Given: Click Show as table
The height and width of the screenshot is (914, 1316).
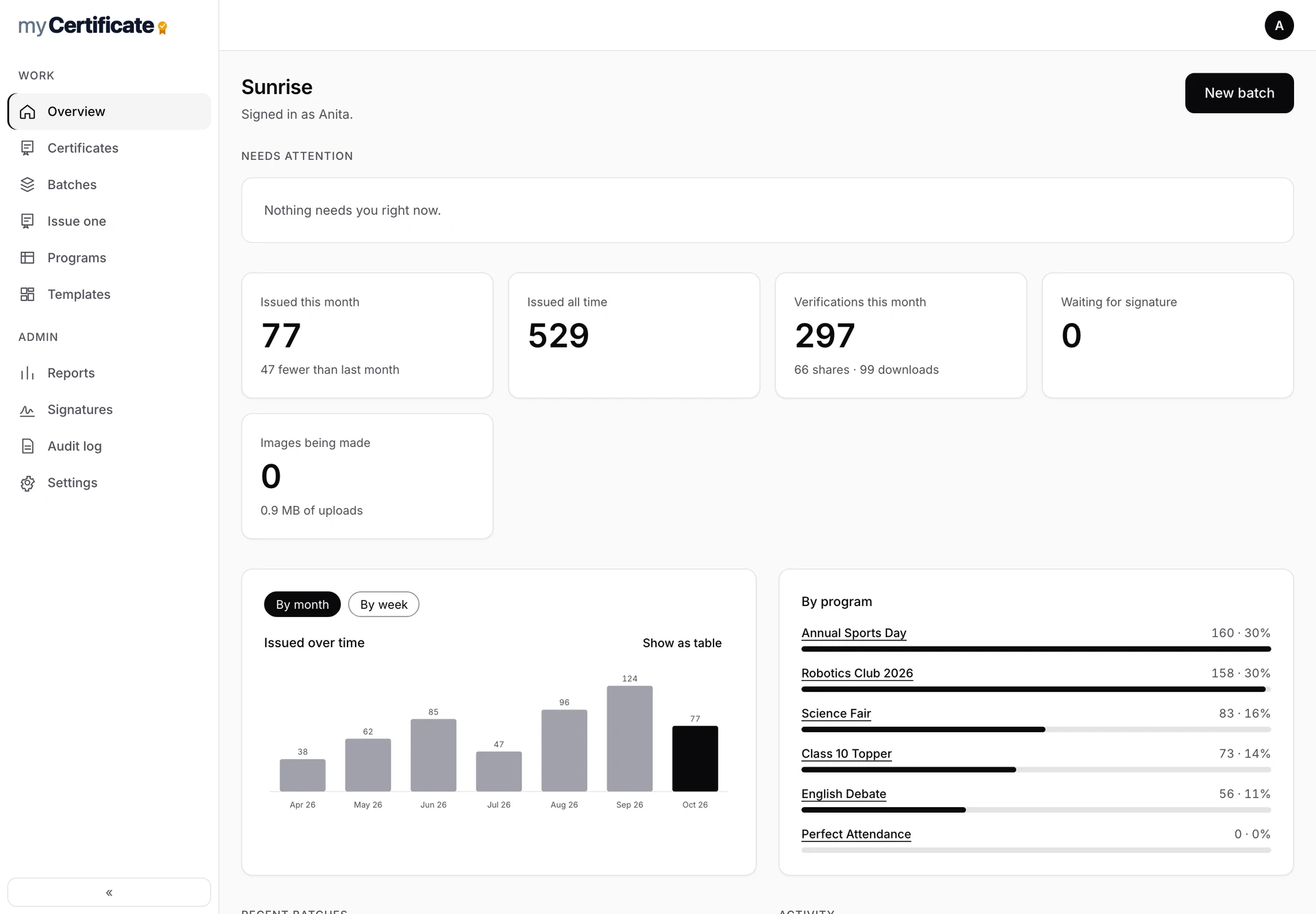Looking at the screenshot, I should (x=682, y=643).
